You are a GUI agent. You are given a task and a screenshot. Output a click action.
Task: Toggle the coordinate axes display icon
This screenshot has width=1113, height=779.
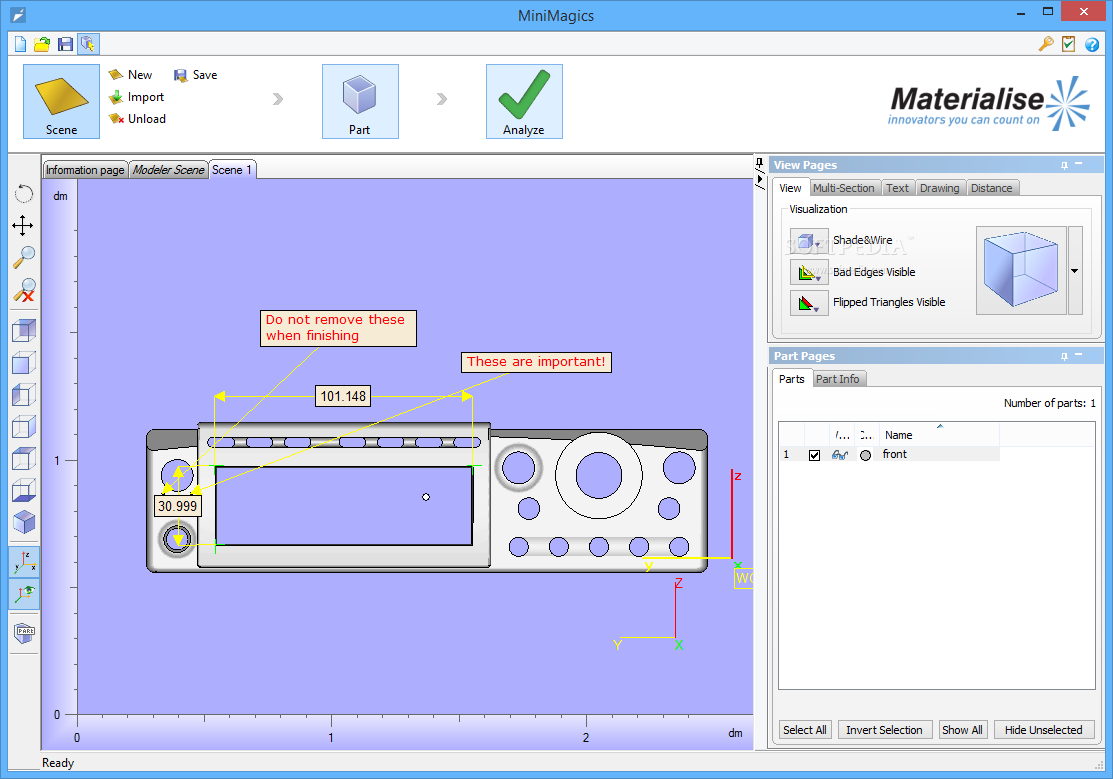click(x=24, y=562)
